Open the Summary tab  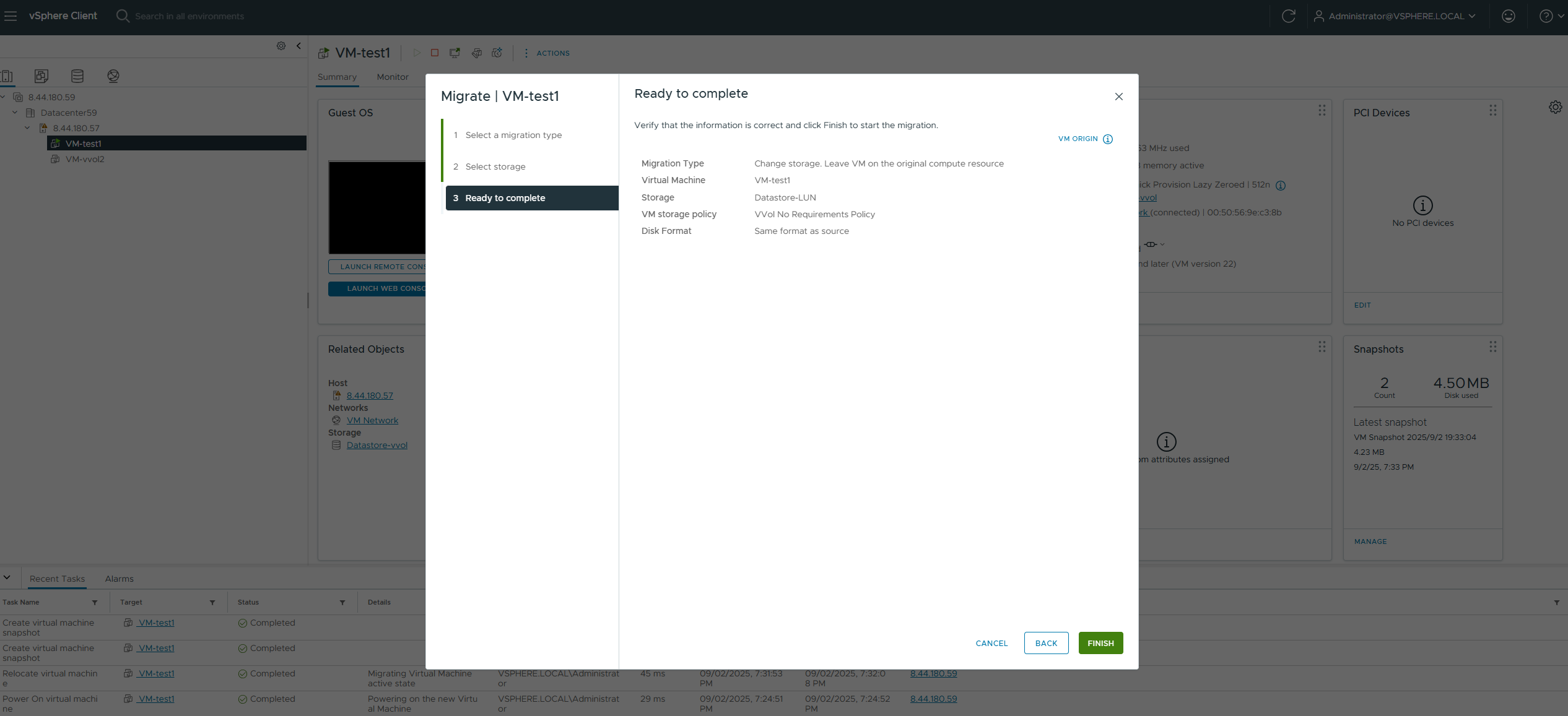pyautogui.click(x=337, y=77)
